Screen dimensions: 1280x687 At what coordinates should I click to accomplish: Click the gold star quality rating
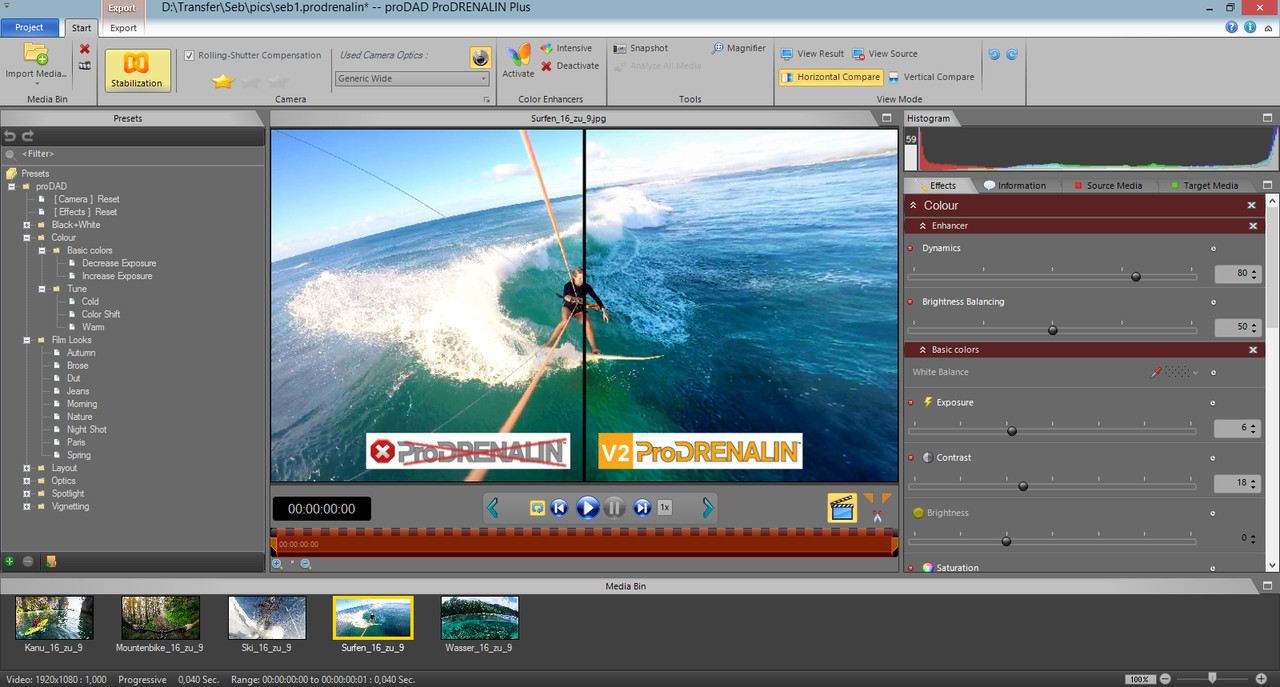click(x=223, y=81)
